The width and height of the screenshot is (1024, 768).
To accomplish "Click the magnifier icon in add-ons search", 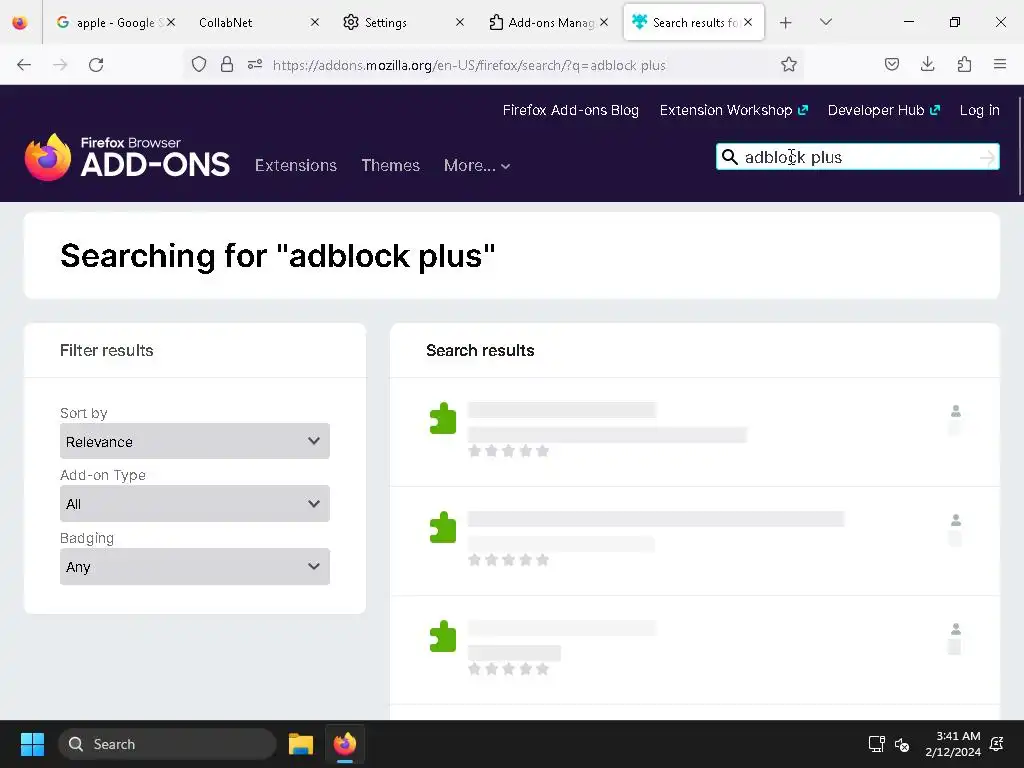I will 730,157.
